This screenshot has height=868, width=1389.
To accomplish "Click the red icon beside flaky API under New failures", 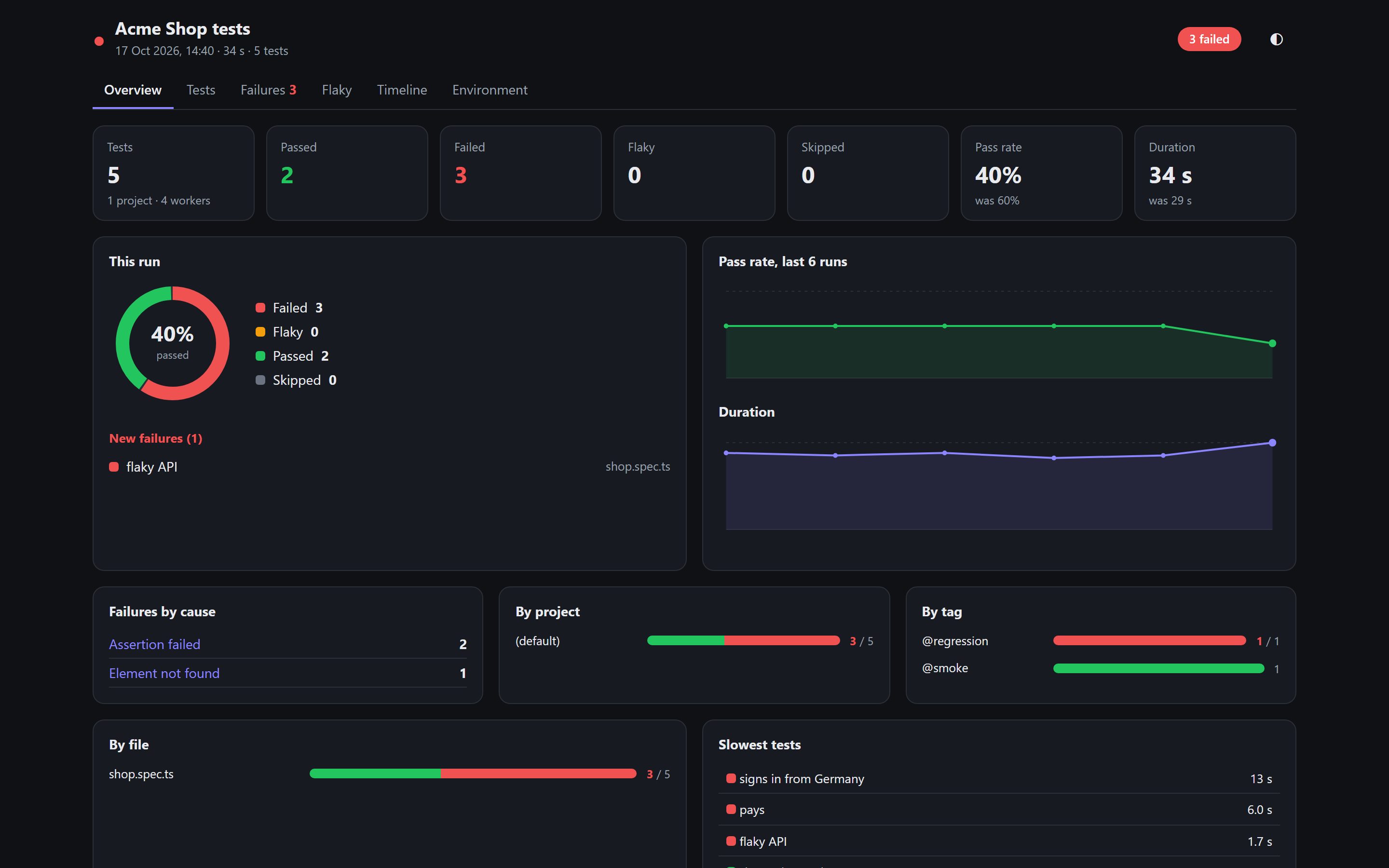I will coord(114,467).
